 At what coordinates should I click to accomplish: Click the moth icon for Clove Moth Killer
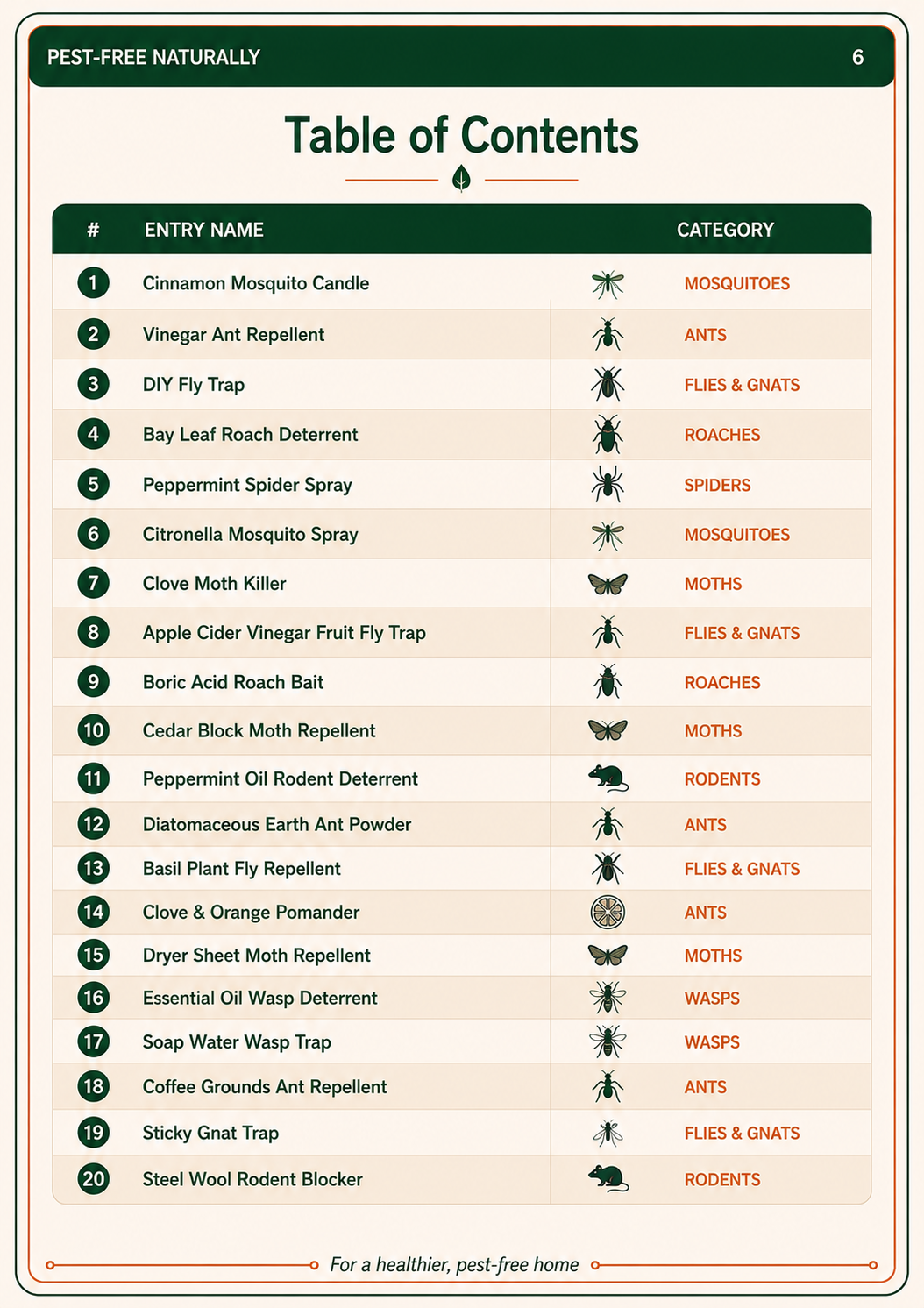tap(608, 584)
